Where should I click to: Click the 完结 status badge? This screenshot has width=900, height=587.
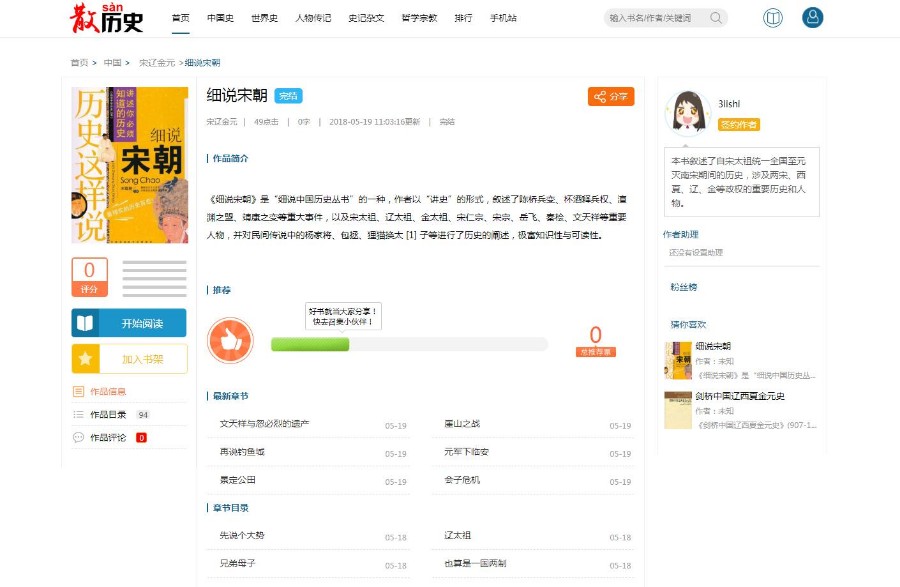[289, 96]
